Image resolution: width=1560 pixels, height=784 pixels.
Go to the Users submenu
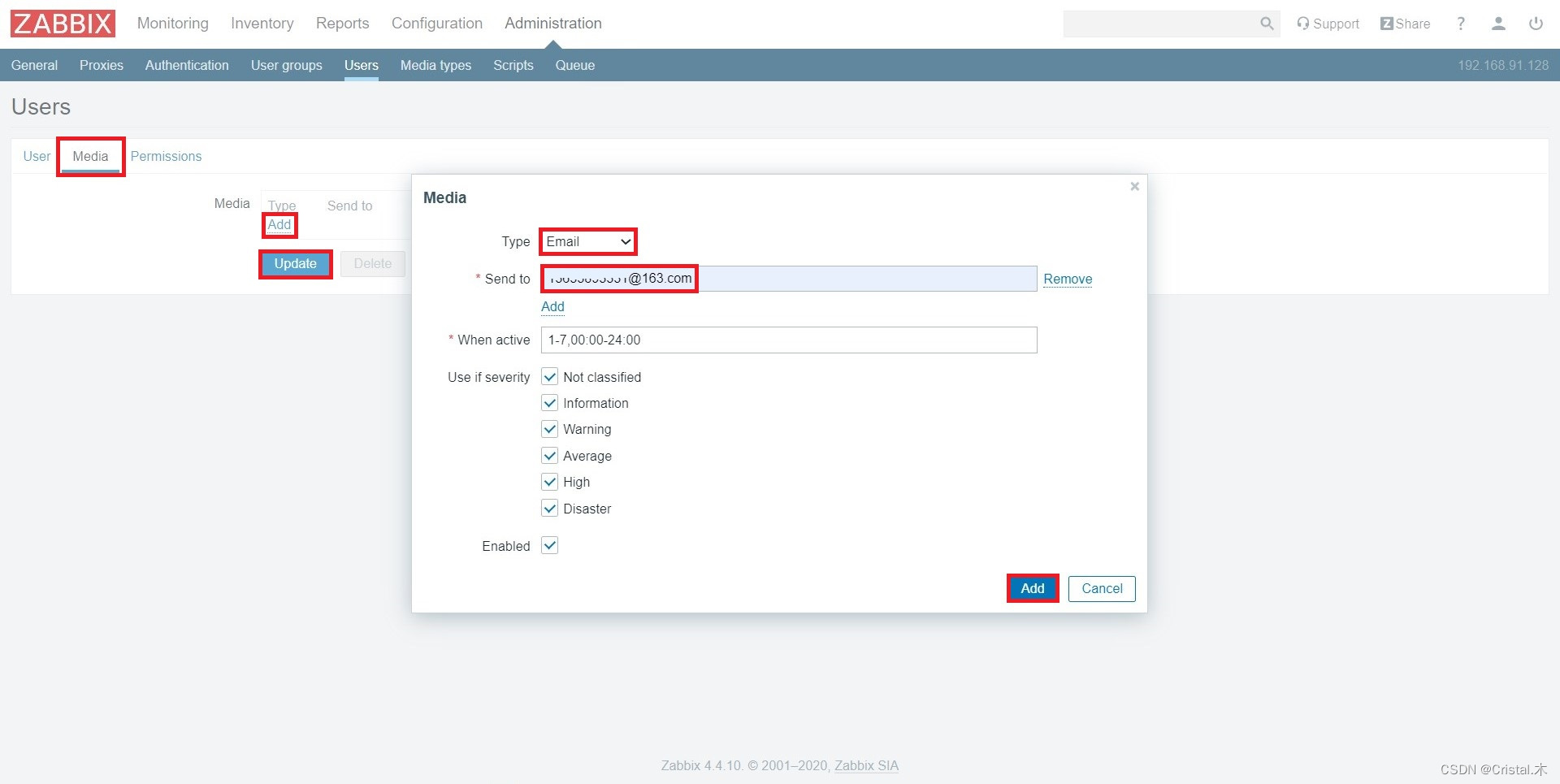[x=362, y=65]
